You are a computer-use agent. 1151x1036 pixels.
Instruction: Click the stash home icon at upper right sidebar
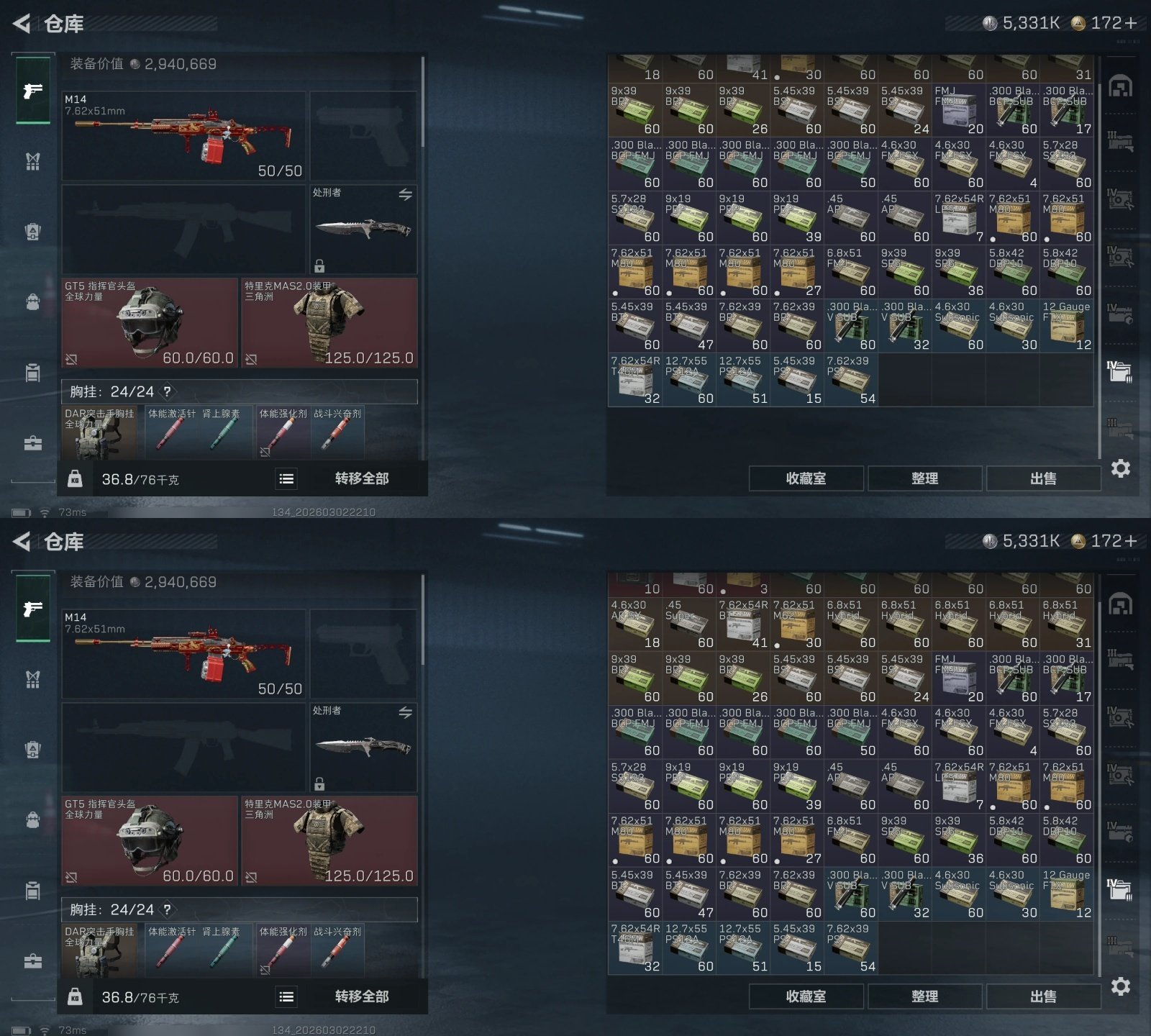pos(1120,86)
